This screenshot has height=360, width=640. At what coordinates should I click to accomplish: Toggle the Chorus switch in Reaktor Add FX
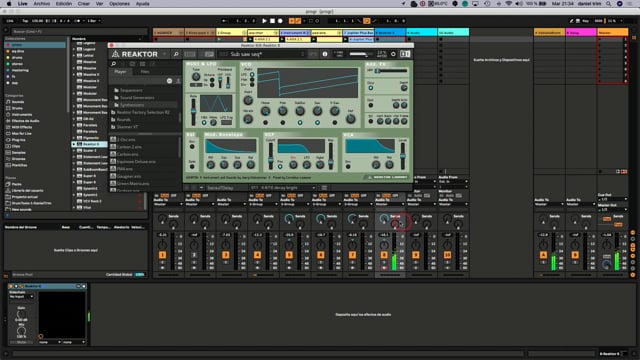coord(371,88)
